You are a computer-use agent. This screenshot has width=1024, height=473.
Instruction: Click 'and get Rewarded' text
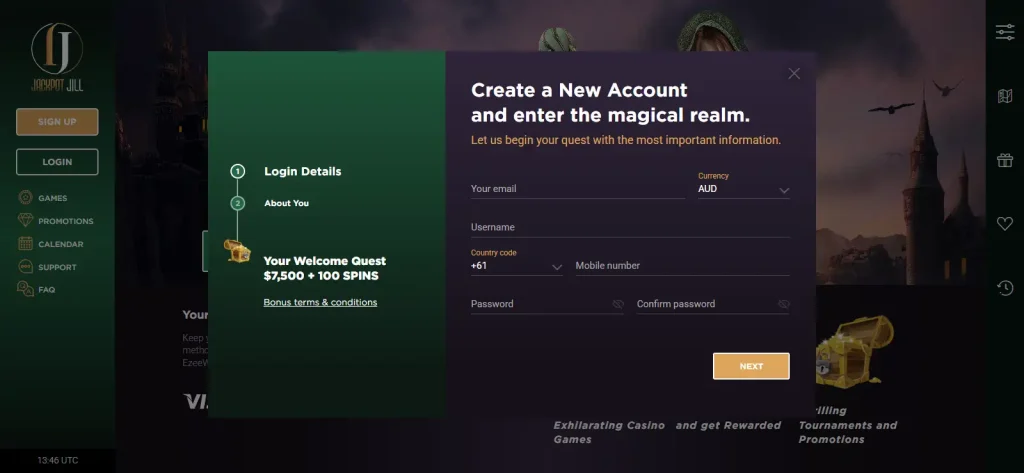coord(728,425)
